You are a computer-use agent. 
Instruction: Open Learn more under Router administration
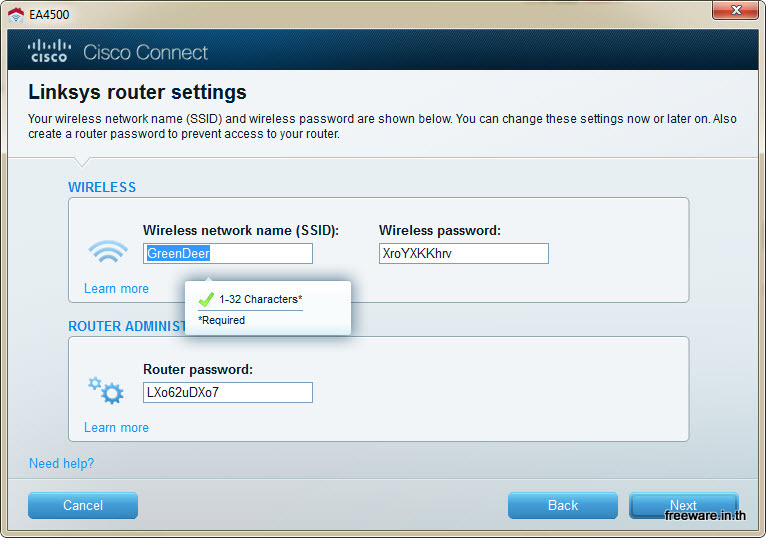point(116,427)
